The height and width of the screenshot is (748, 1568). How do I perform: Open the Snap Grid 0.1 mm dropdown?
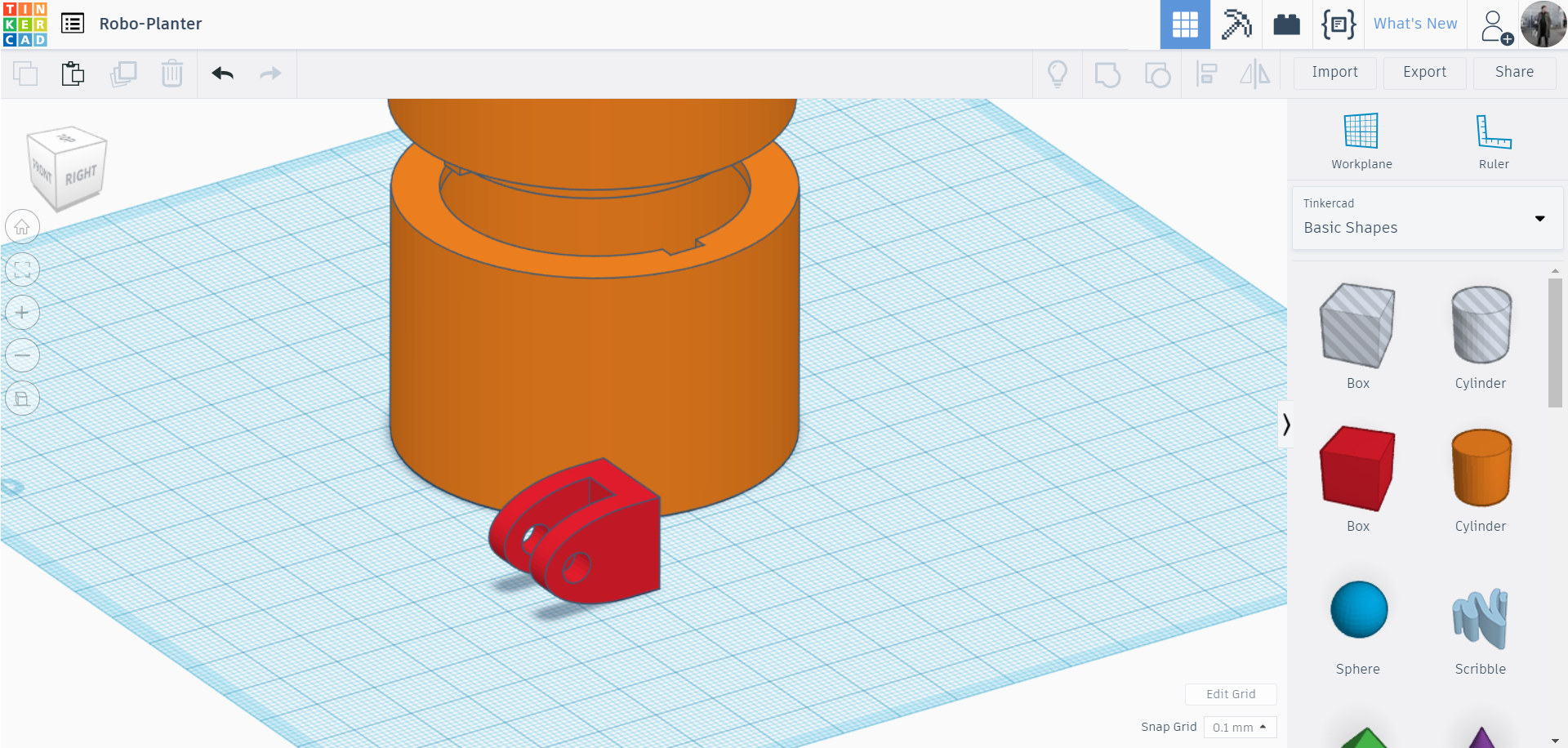coord(1240,728)
